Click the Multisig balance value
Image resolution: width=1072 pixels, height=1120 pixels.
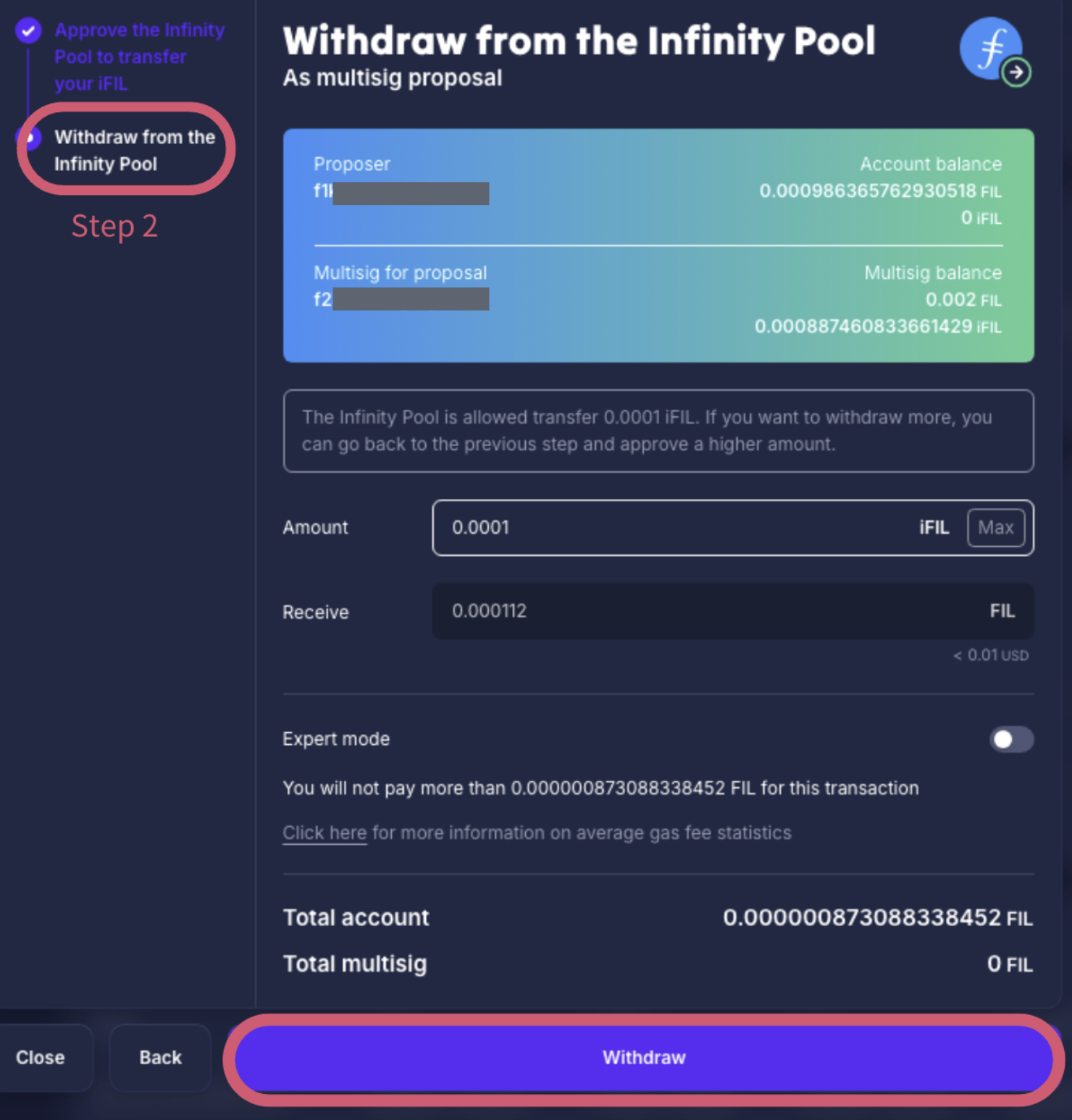click(x=963, y=299)
